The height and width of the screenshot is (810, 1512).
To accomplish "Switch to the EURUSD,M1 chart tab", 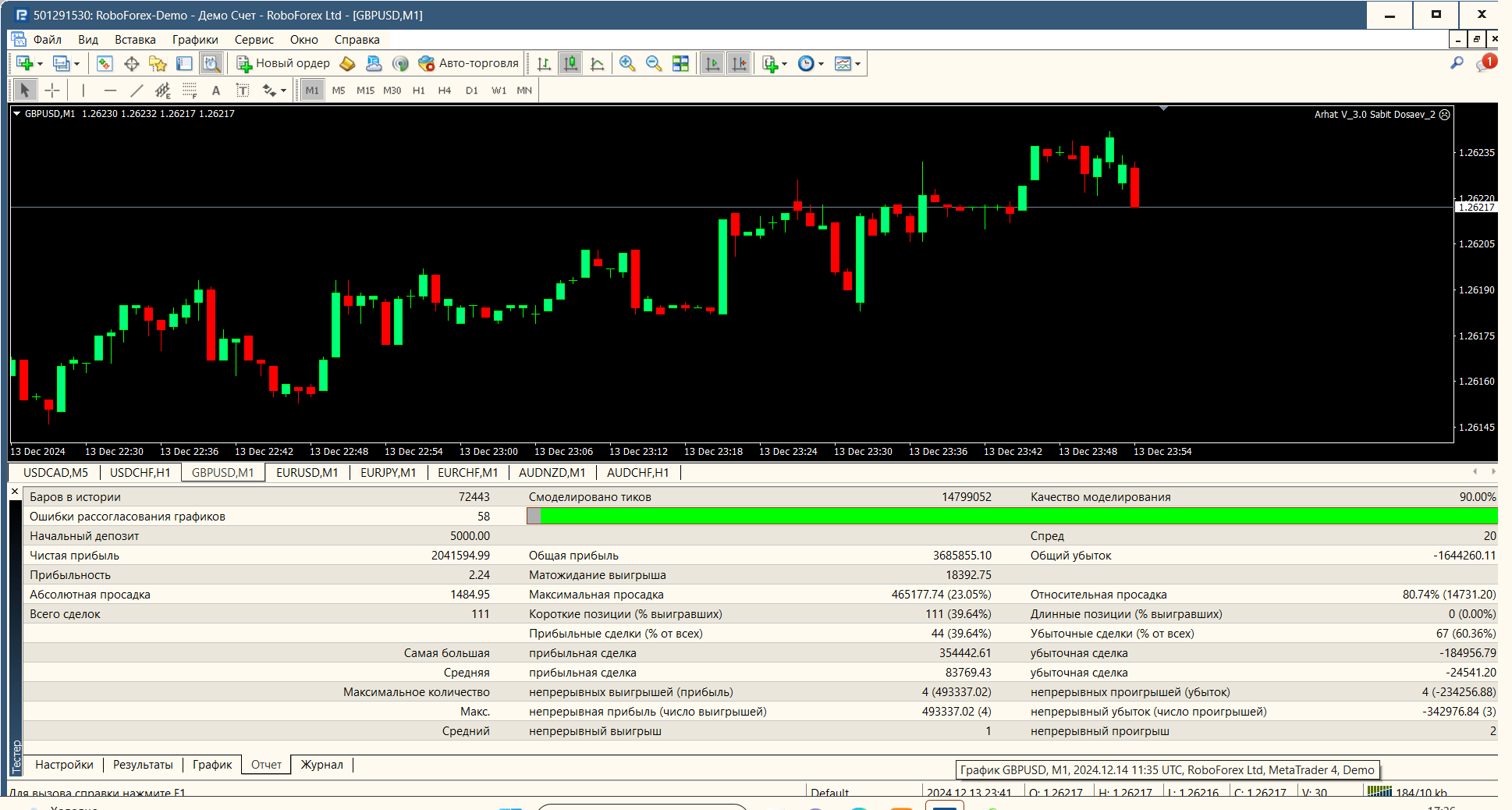I will click(x=307, y=473).
